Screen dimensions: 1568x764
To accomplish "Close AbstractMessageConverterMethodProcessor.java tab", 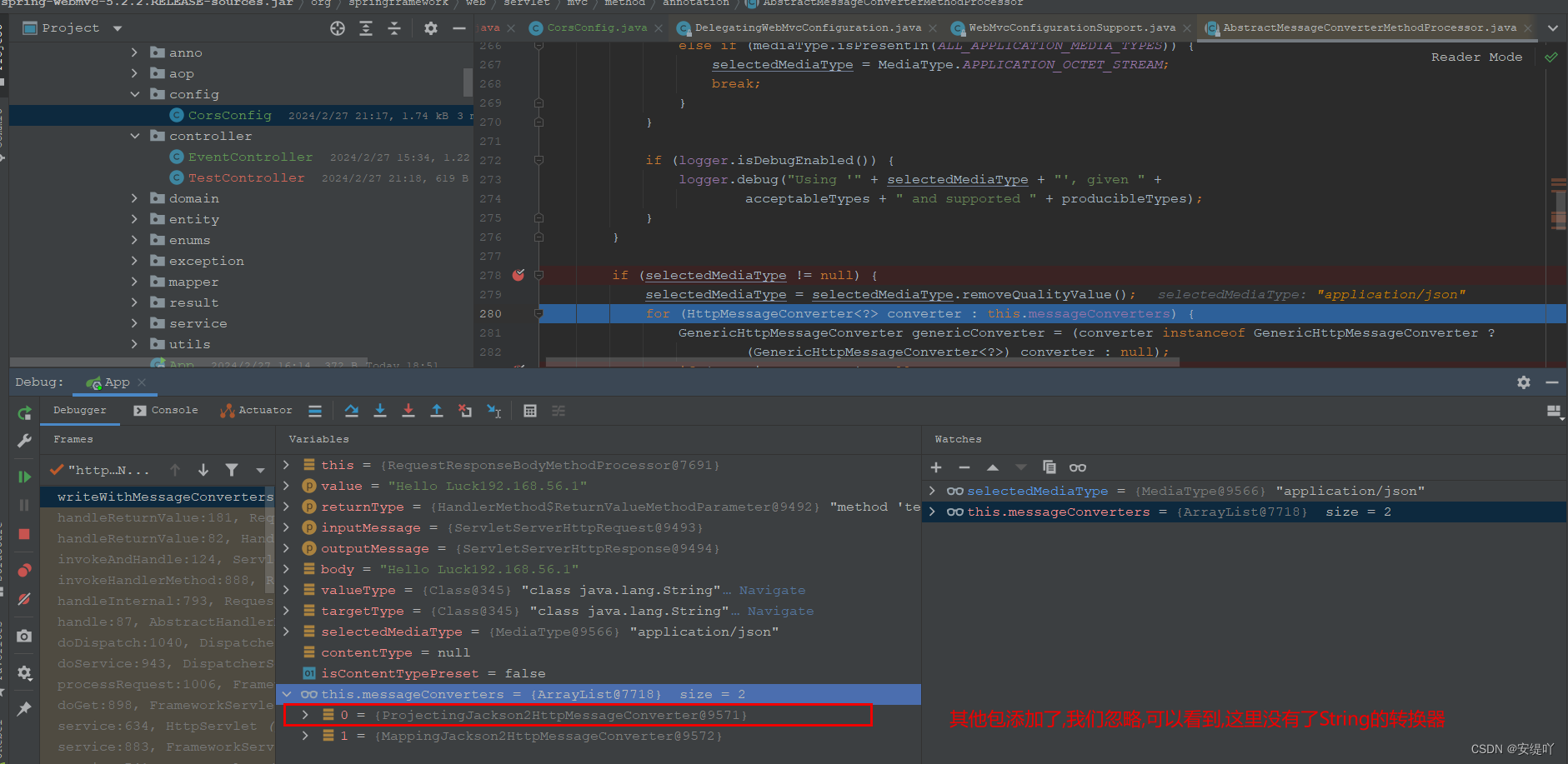I will tap(1528, 28).
